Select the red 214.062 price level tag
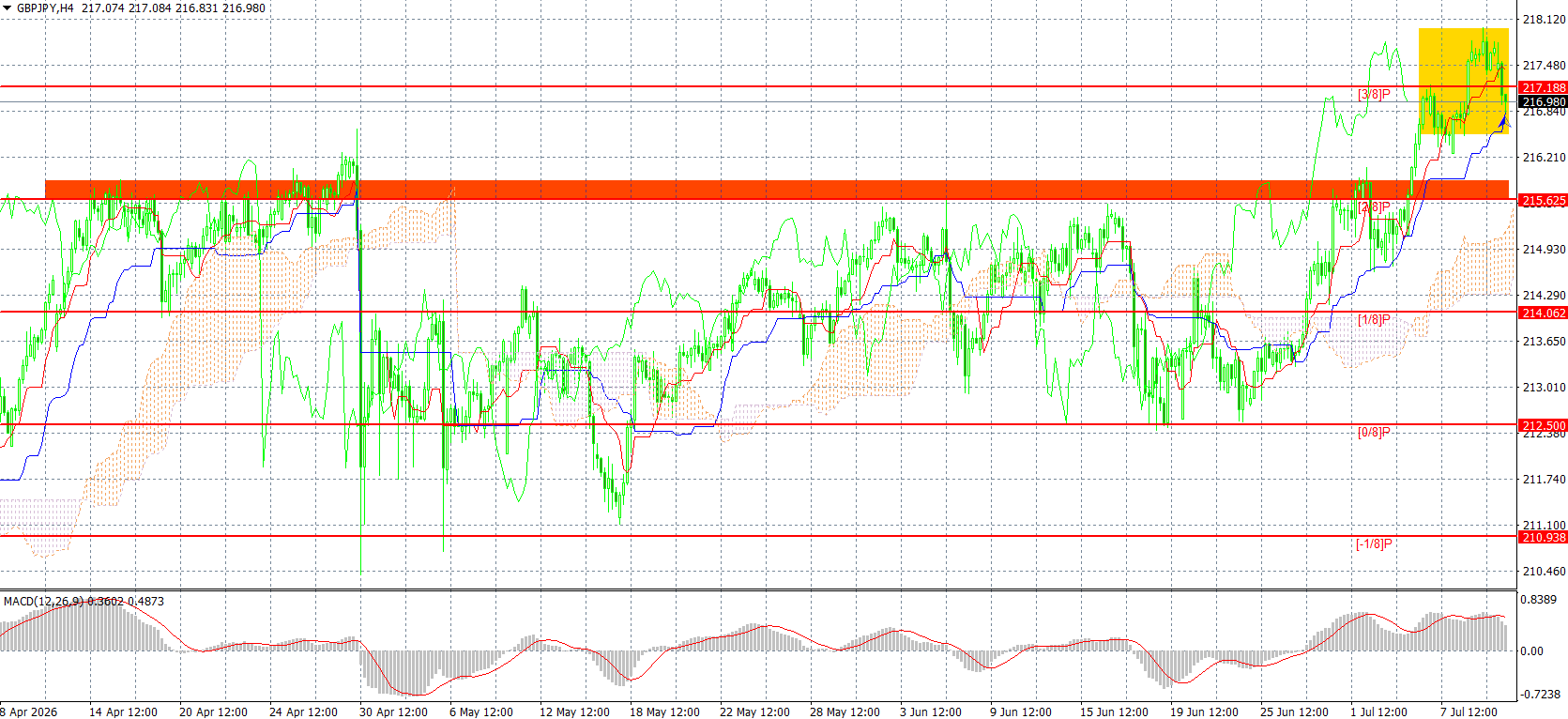Image resolution: width=1568 pixels, height=719 pixels. point(1544,313)
